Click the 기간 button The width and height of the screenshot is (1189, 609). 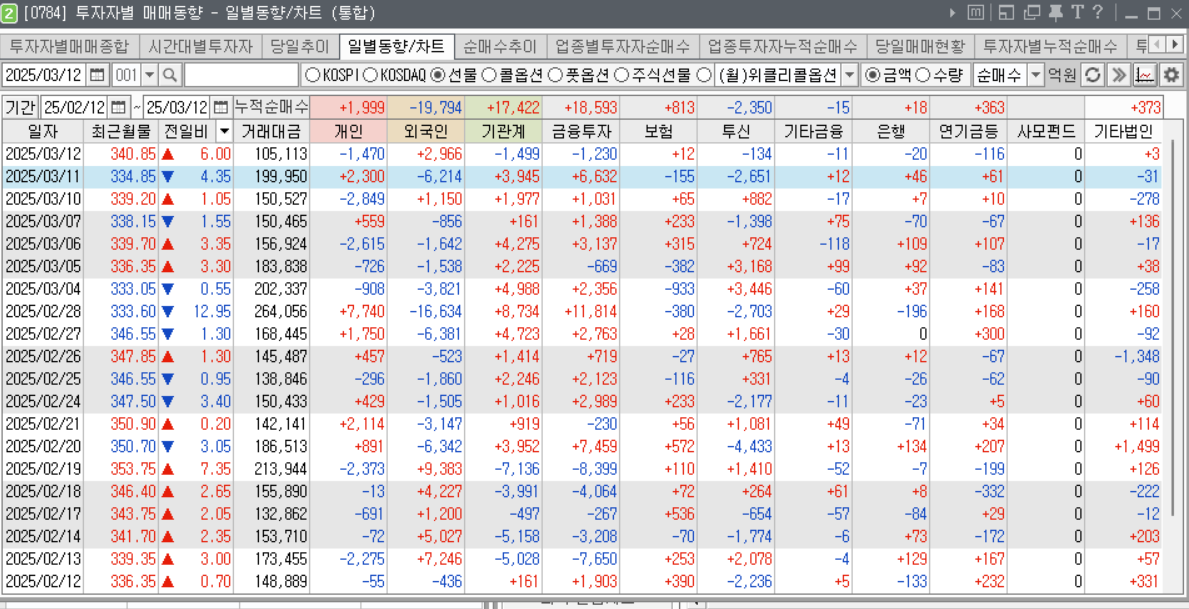tap(20, 107)
